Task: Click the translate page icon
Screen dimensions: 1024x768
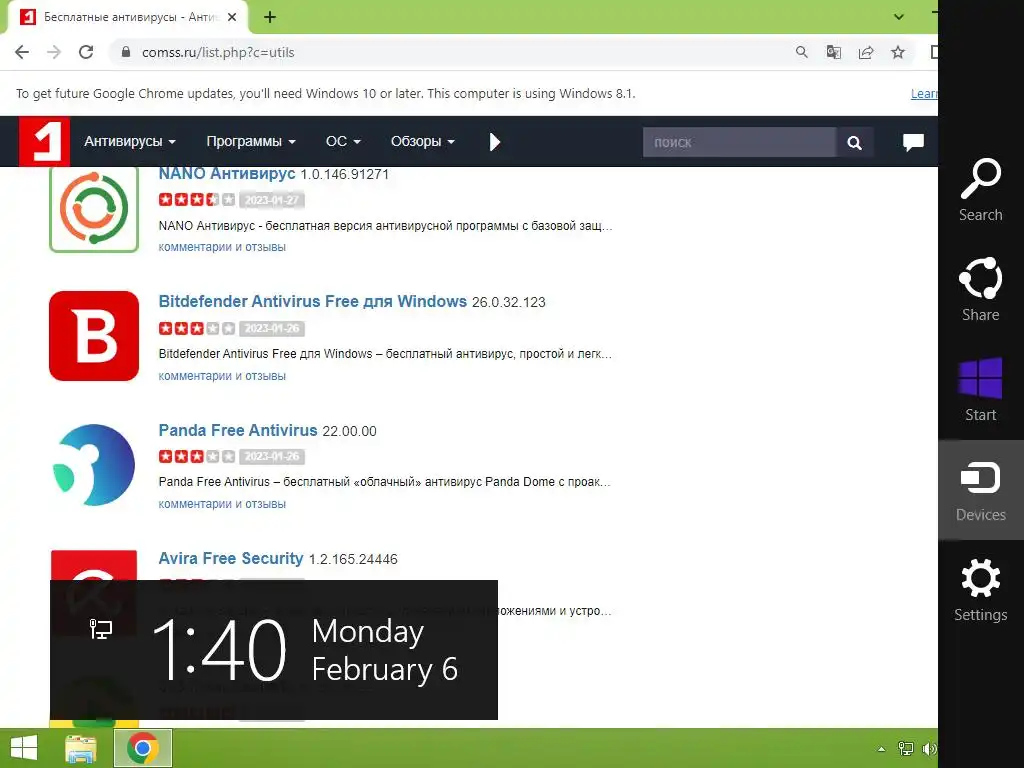Action: pos(833,52)
